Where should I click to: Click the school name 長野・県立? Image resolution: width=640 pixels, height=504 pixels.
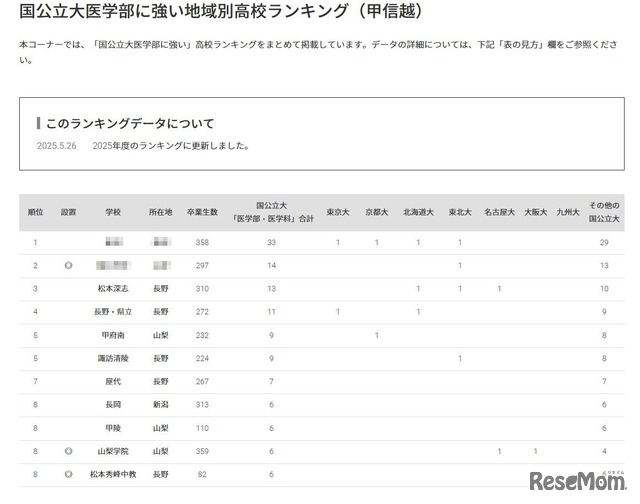(113, 312)
